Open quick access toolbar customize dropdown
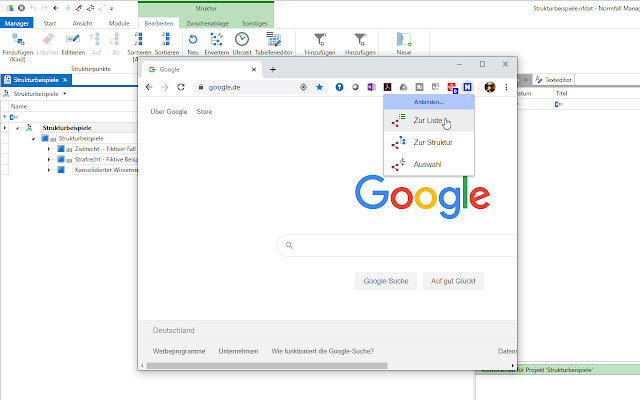The width and height of the screenshot is (640, 400). (x=111, y=8)
